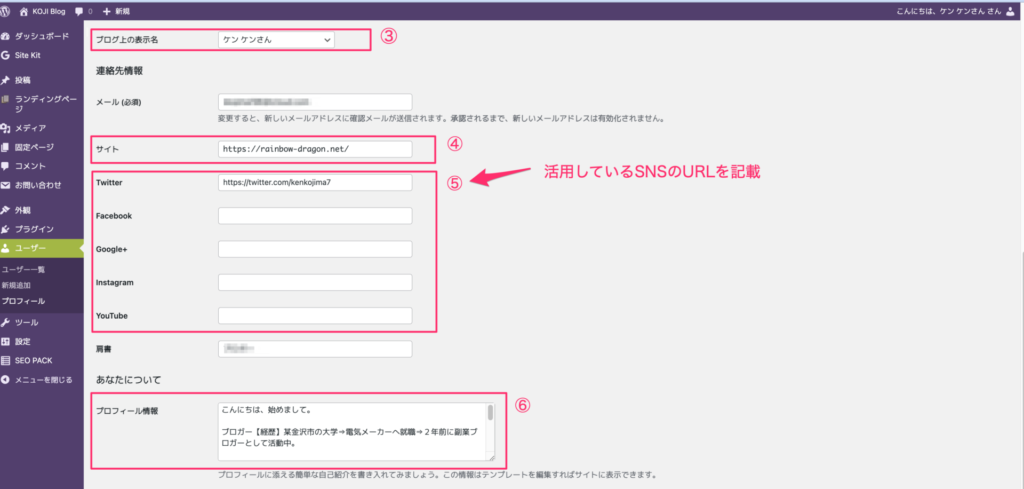1024x489 pixels.
Task: Click the Posts pushpin icon
Action: [5, 80]
